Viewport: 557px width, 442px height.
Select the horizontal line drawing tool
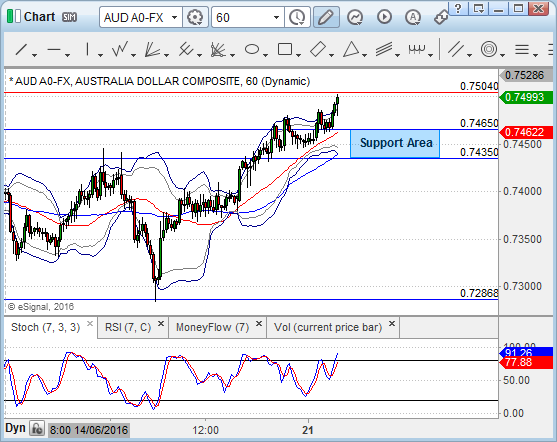click(54, 50)
